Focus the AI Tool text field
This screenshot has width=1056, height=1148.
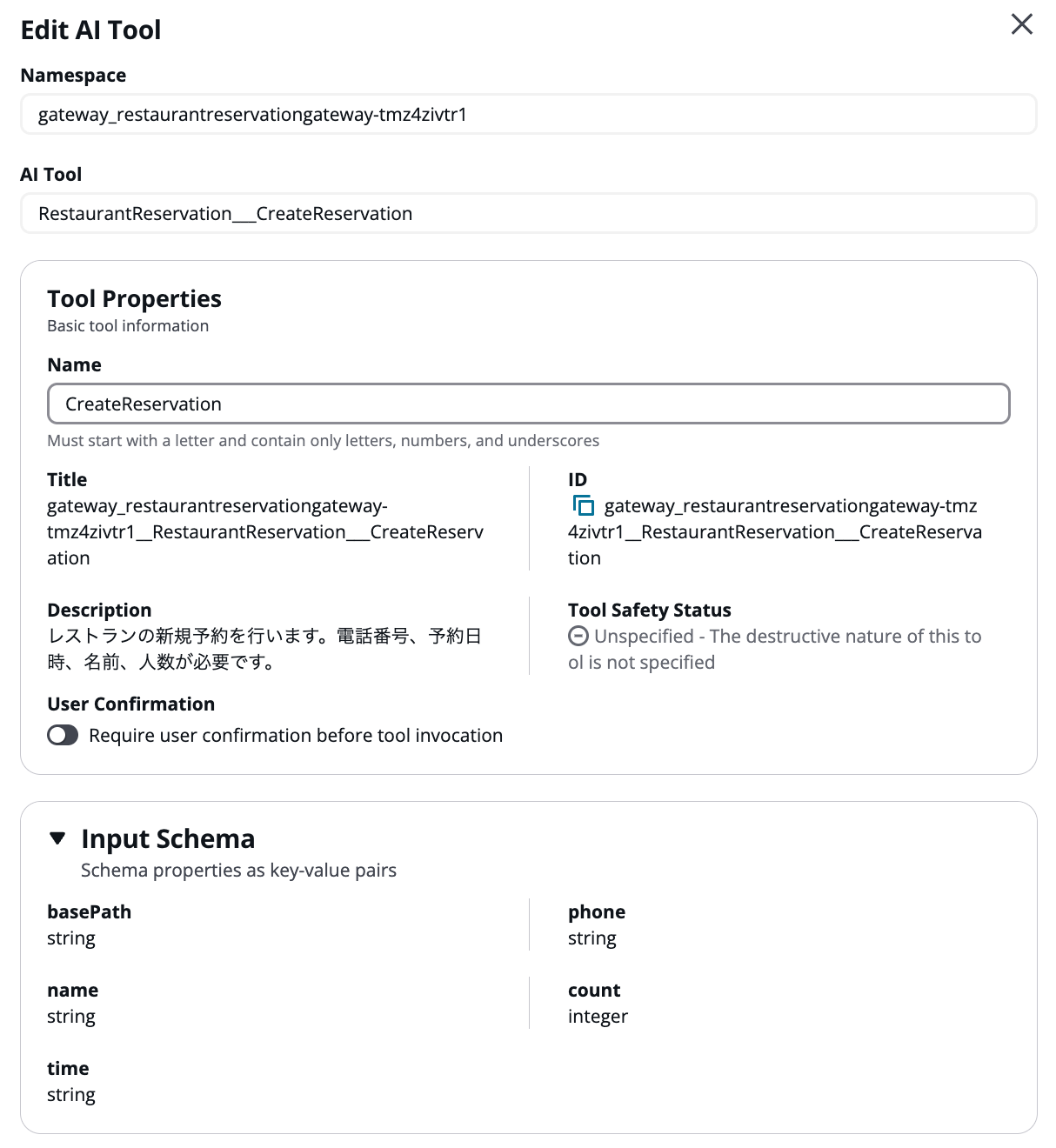click(x=528, y=214)
